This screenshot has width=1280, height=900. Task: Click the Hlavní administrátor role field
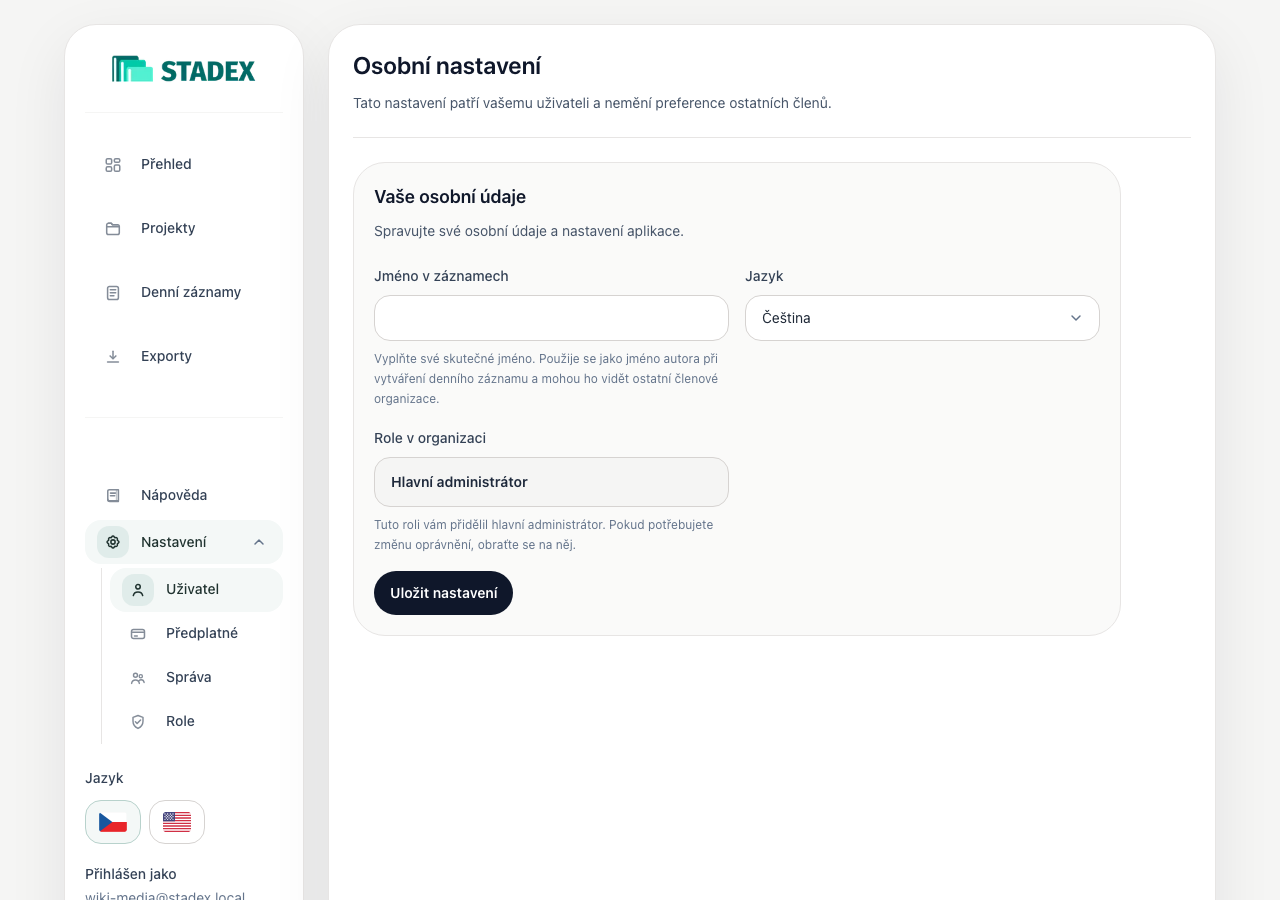pos(551,482)
